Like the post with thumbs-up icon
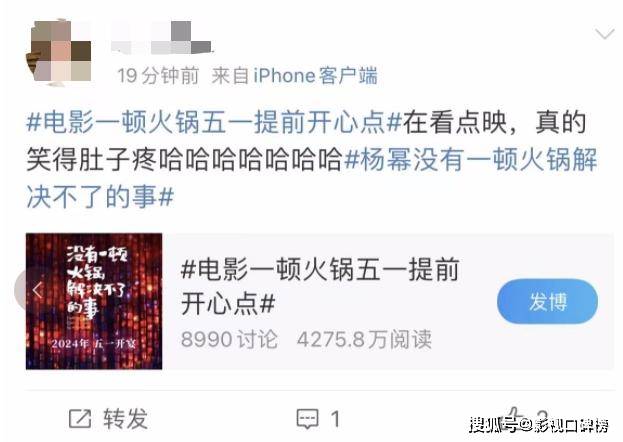 pos(515,416)
